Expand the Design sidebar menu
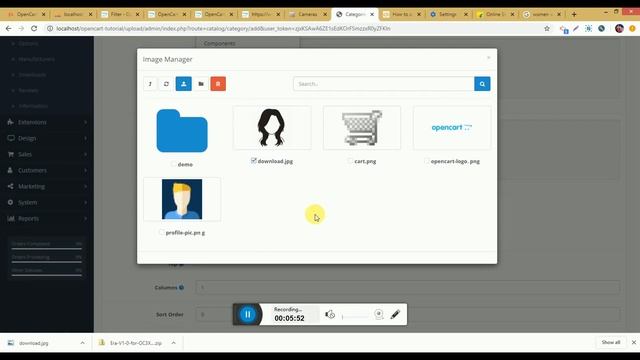Image resolution: width=640 pixels, height=360 pixels. tap(47, 138)
